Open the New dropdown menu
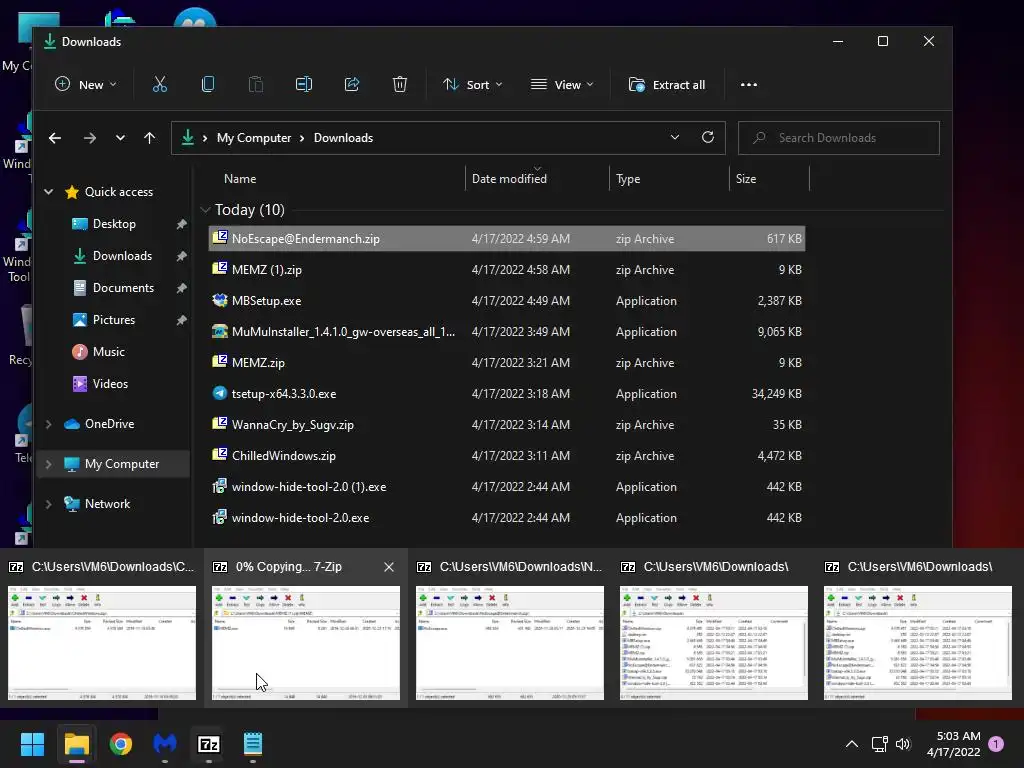The image size is (1024, 768). (86, 84)
